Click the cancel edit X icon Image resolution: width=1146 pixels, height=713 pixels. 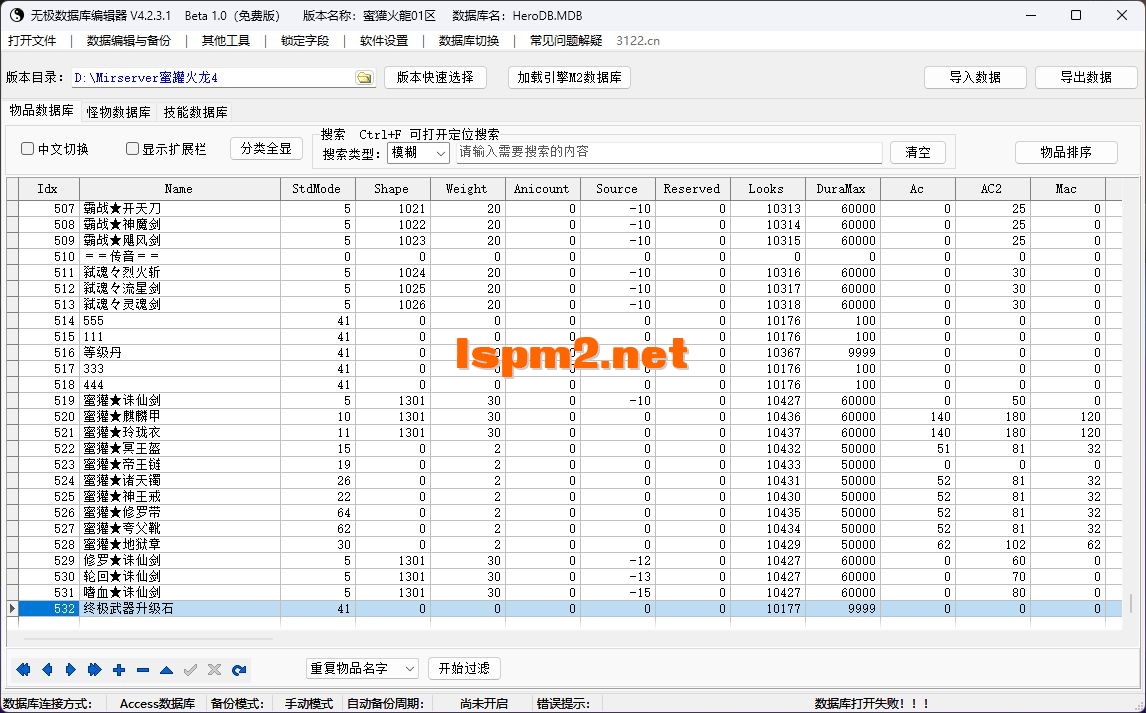(x=214, y=669)
